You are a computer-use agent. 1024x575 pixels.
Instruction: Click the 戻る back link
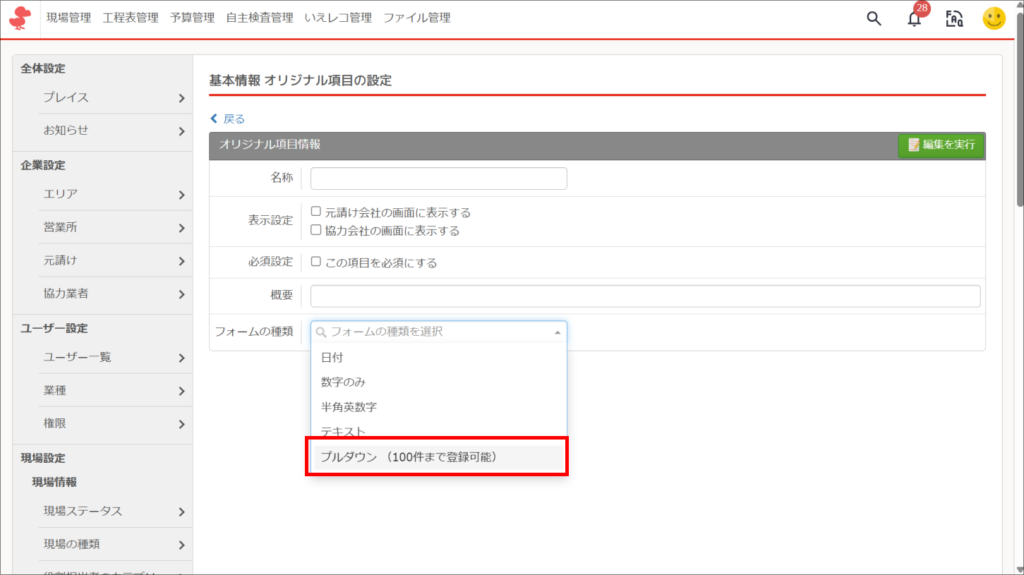click(x=227, y=118)
